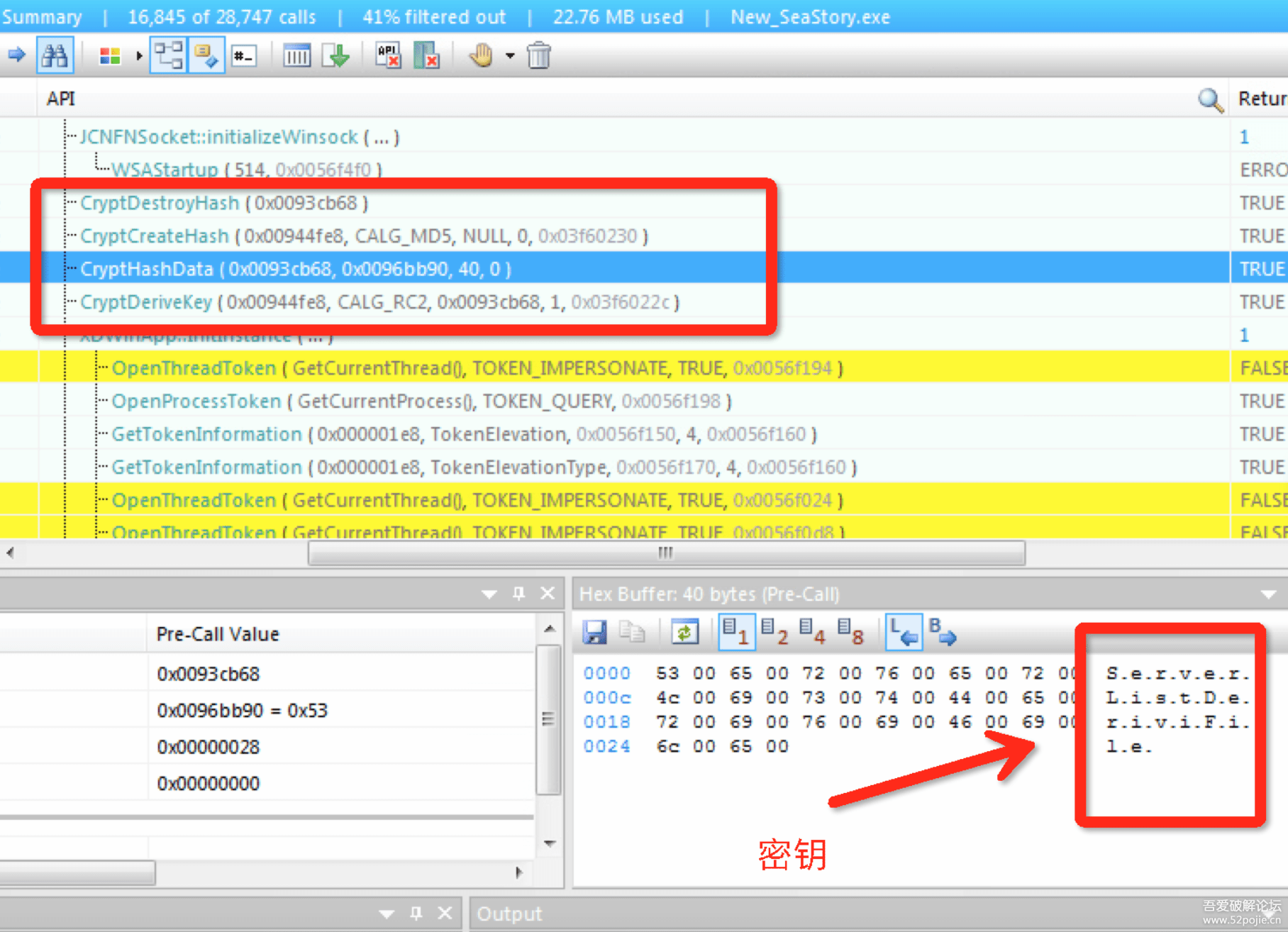
Task: Pin the bottom-left pane
Action: 416,914
